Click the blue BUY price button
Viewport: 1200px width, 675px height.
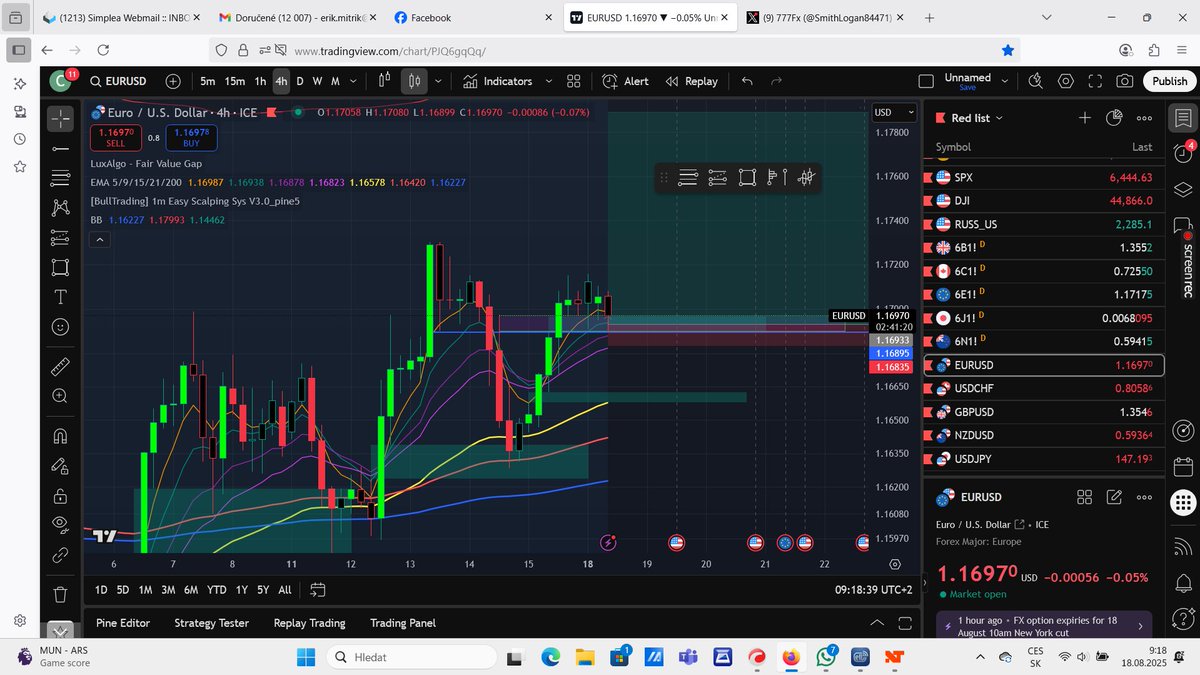pos(191,137)
